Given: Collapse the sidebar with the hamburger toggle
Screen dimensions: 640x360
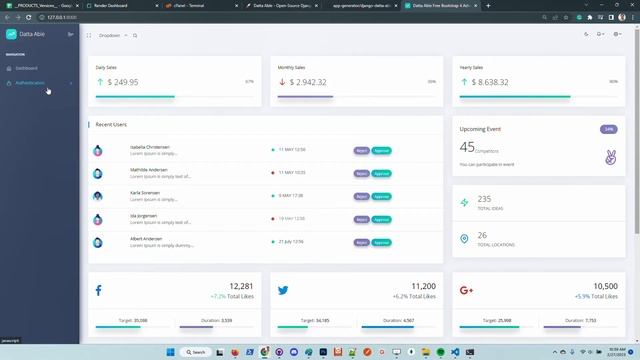Looking at the screenshot, I should click(x=71, y=34).
